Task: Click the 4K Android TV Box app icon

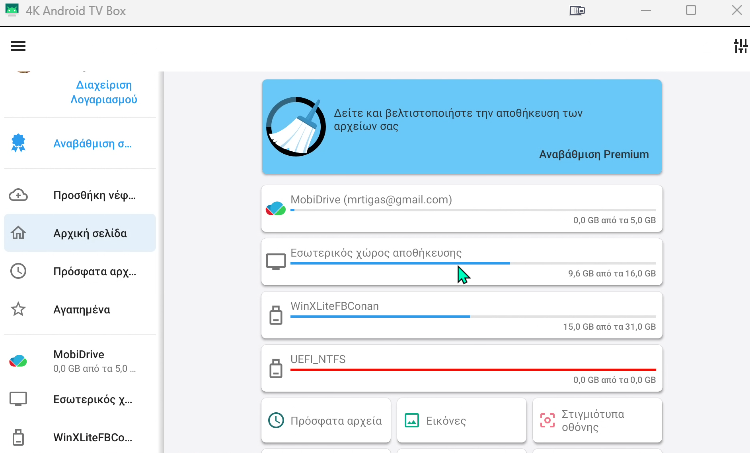Action: pyautogui.click(x=12, y=10)
